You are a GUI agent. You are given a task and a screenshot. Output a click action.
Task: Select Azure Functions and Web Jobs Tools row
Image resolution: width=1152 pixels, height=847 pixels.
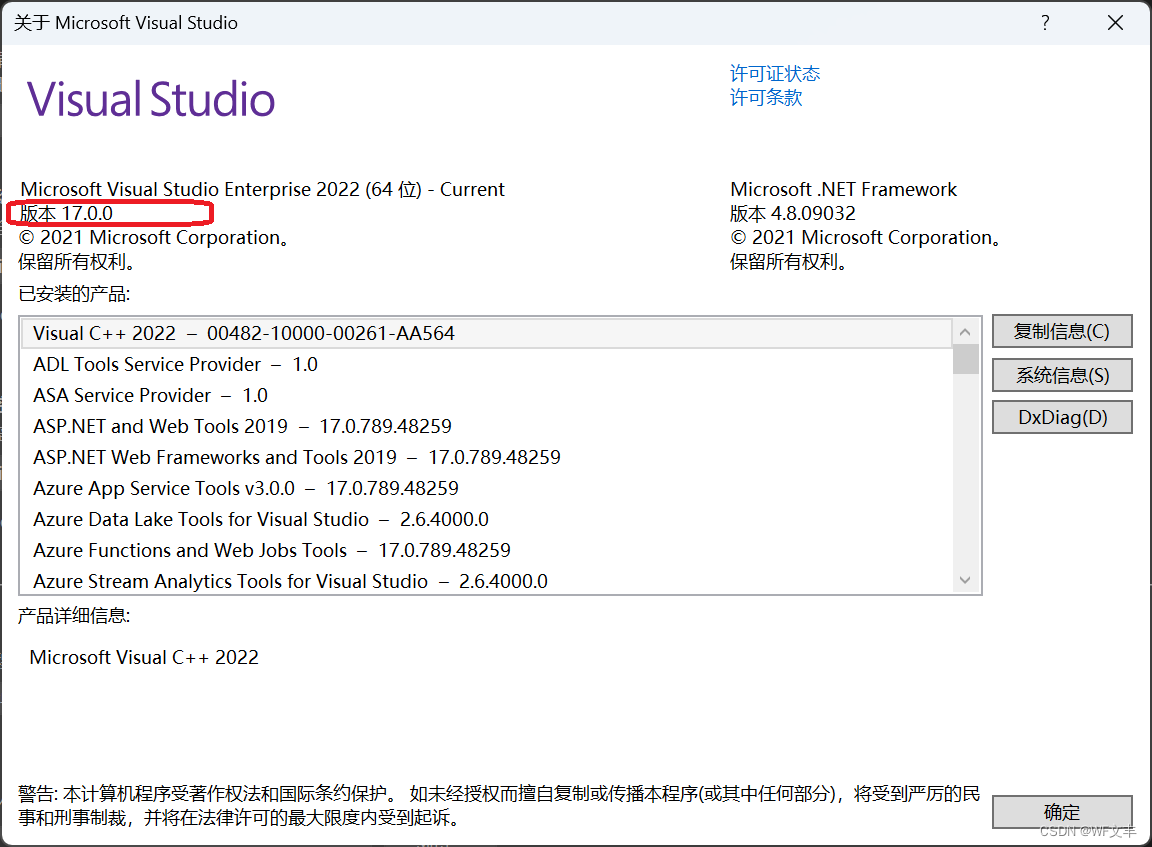point(487,550)
